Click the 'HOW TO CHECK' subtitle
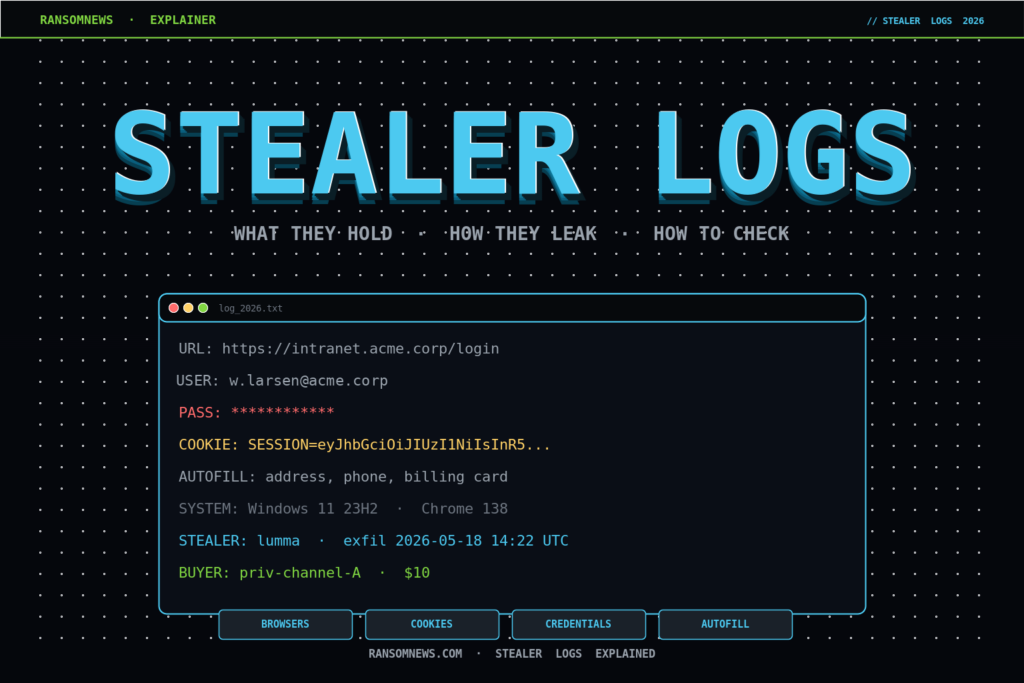This screenshot has width=1024, height=683. tap(721, 234)
